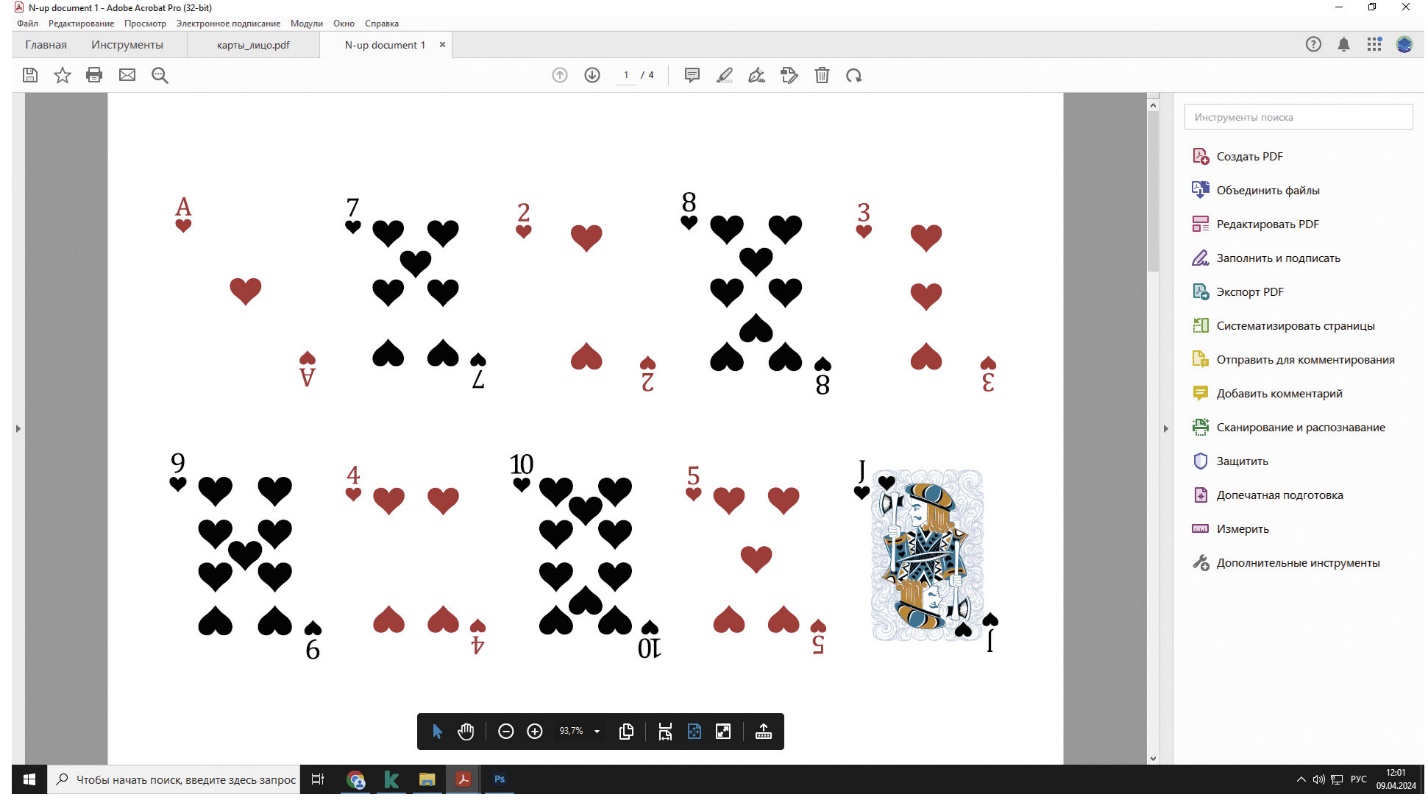Click Экспорт PDF in the tools pane

pyautogui.click(x=1251, y=292)
